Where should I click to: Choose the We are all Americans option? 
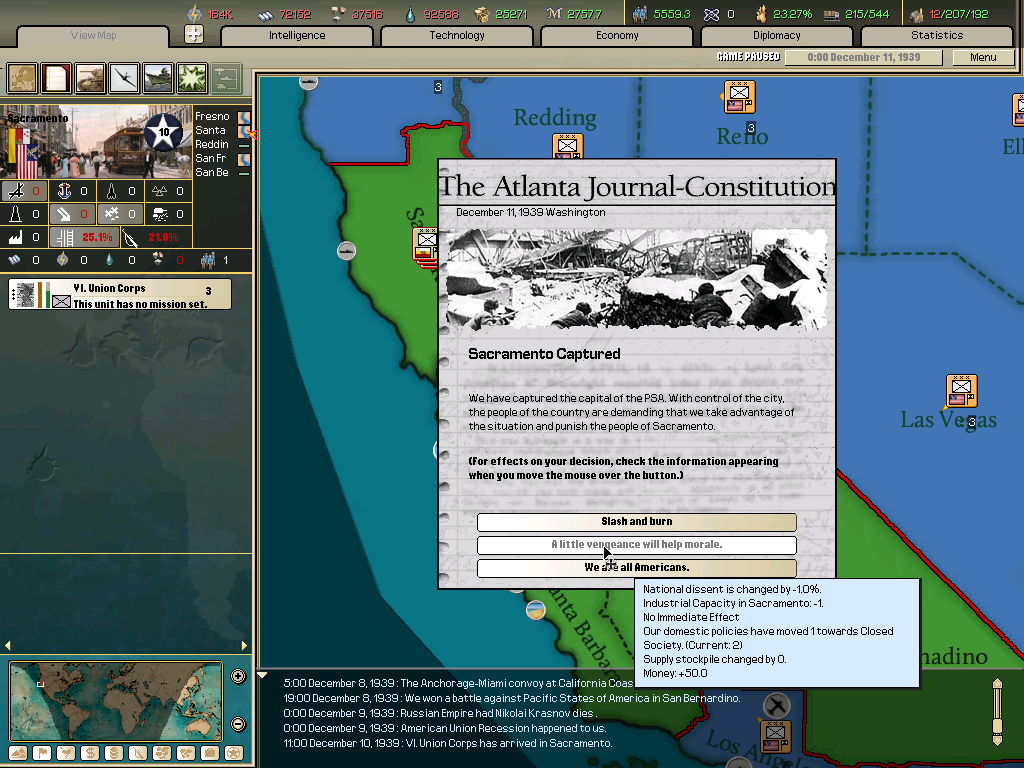(636, 567)
